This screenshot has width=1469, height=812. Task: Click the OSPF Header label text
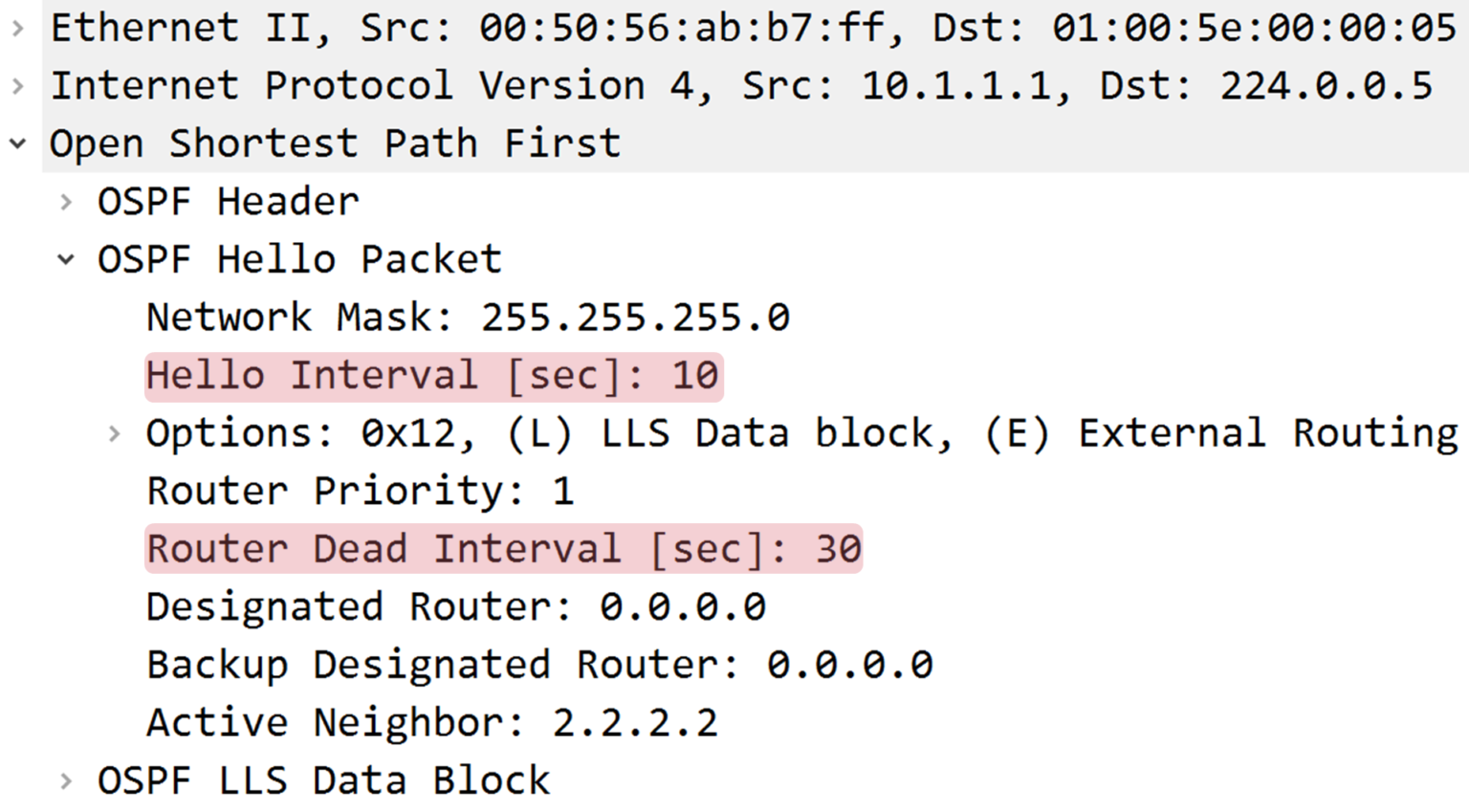pyautogui.click(x=228, y=201)
